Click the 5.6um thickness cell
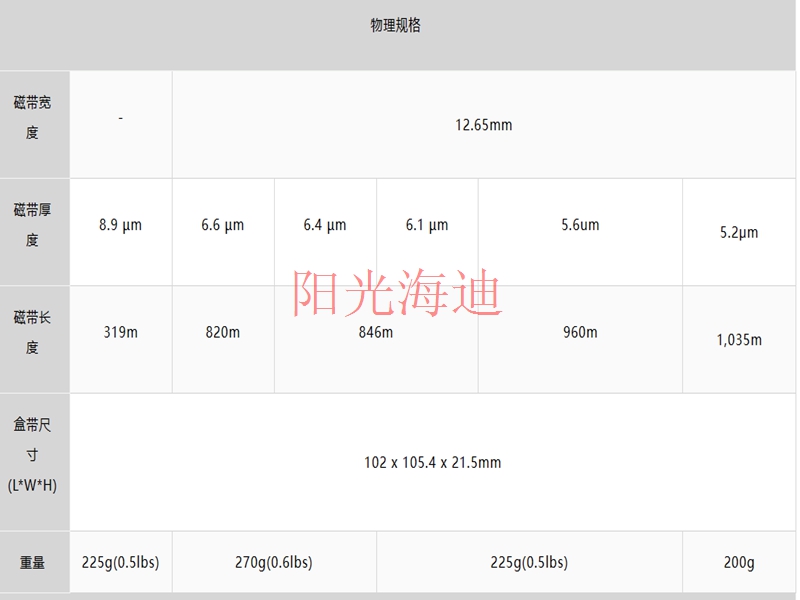Screen dimensions: 800x600 (580, 225)
